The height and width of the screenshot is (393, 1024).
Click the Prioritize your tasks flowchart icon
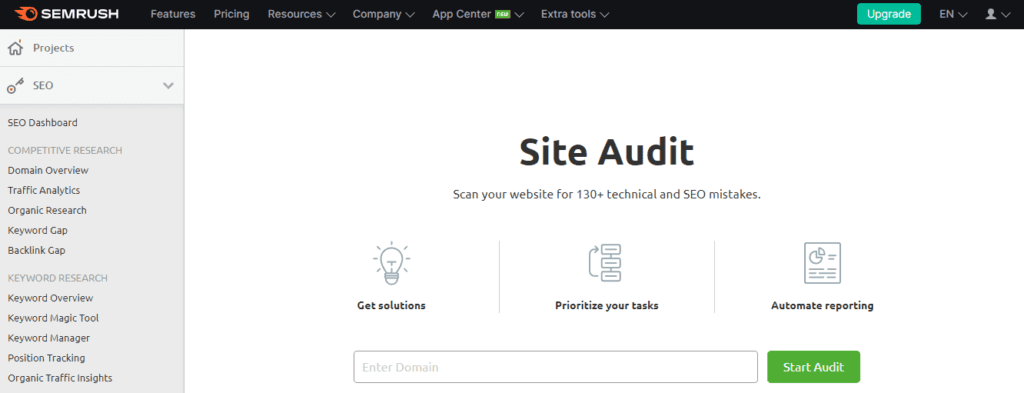pos(605,263)
